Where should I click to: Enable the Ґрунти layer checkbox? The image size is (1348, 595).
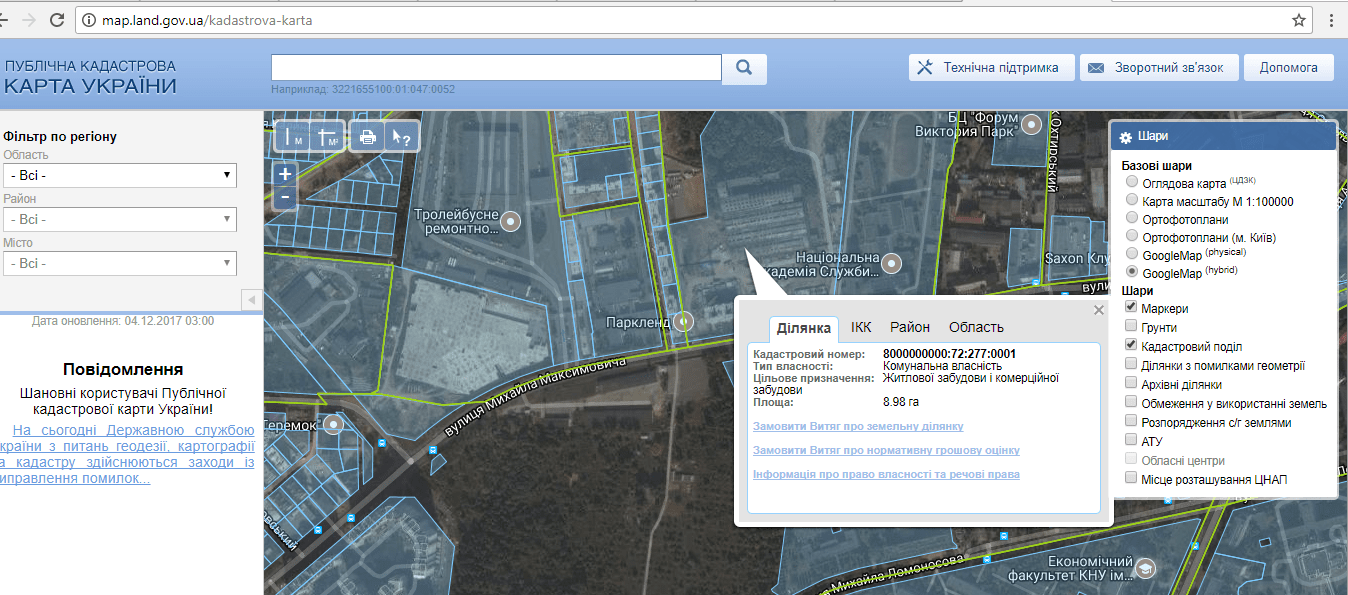pyautogui.click(x=1131, y=327)
